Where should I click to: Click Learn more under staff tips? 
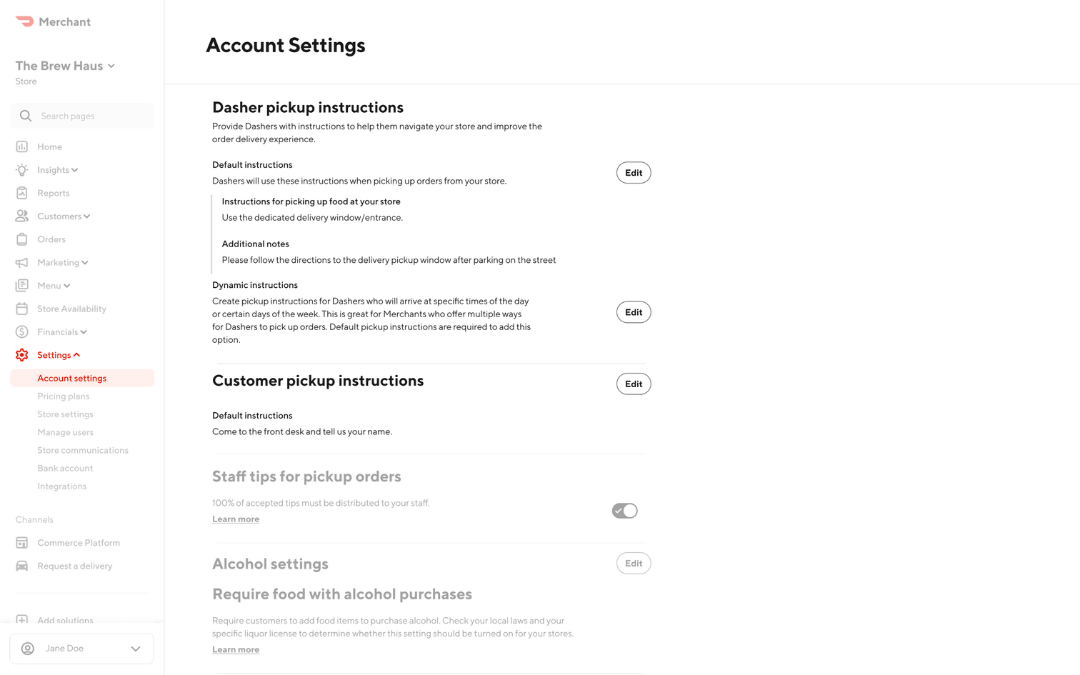click(x=235, y=518)
